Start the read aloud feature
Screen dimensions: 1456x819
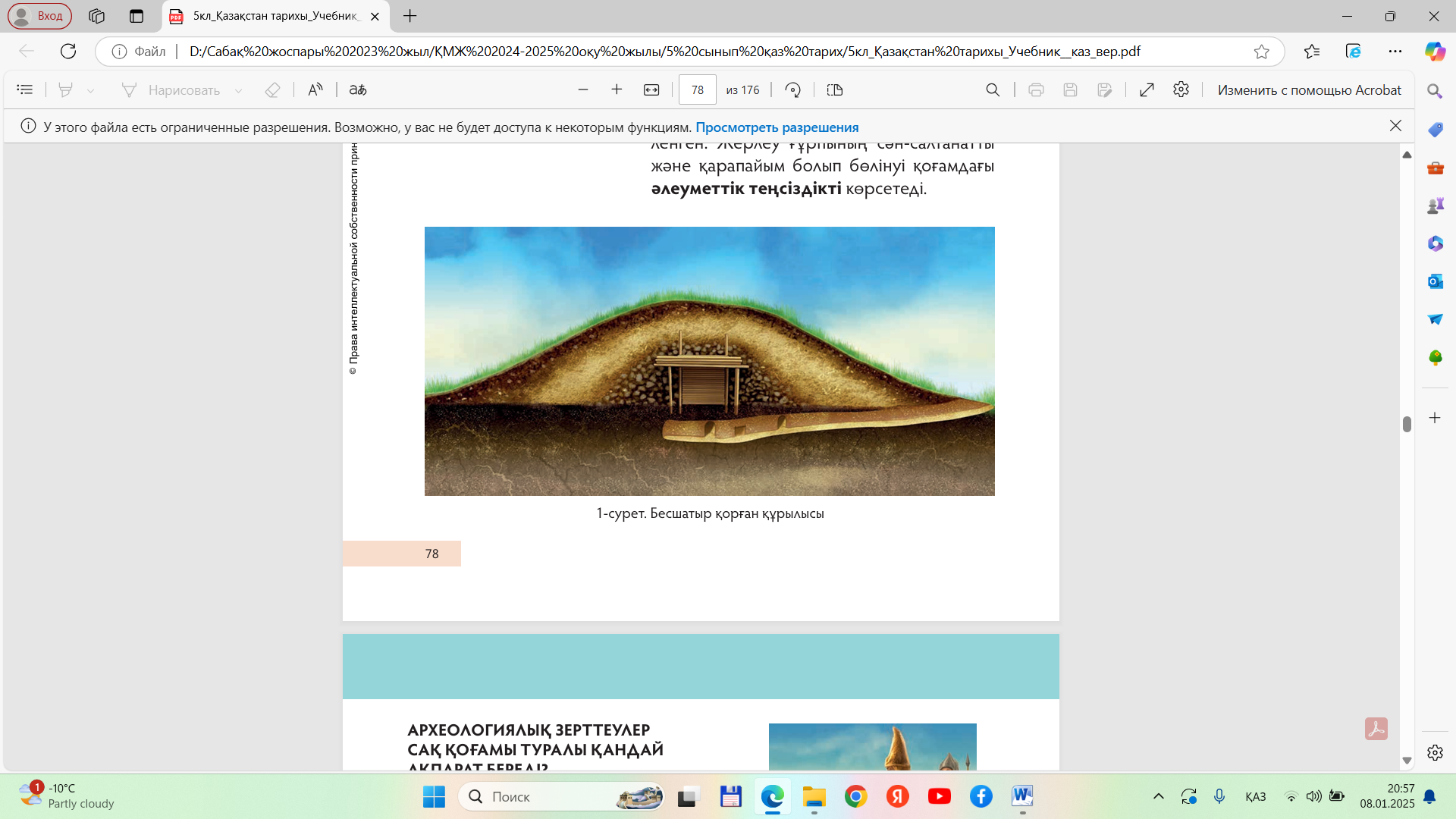[315, 89]
